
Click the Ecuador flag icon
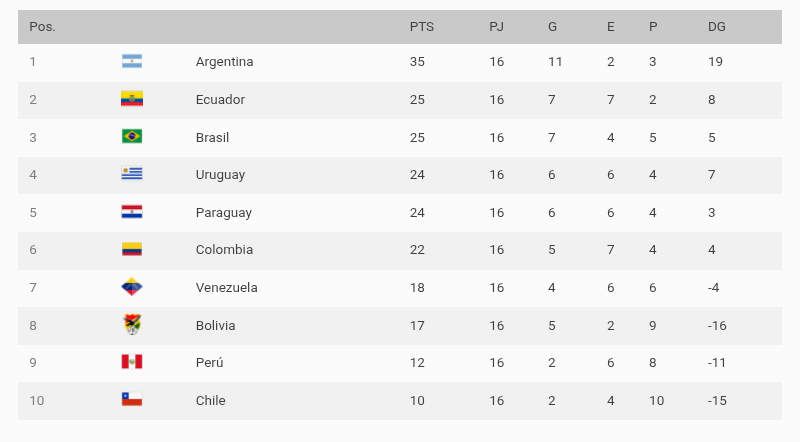(x=132, y=99)
